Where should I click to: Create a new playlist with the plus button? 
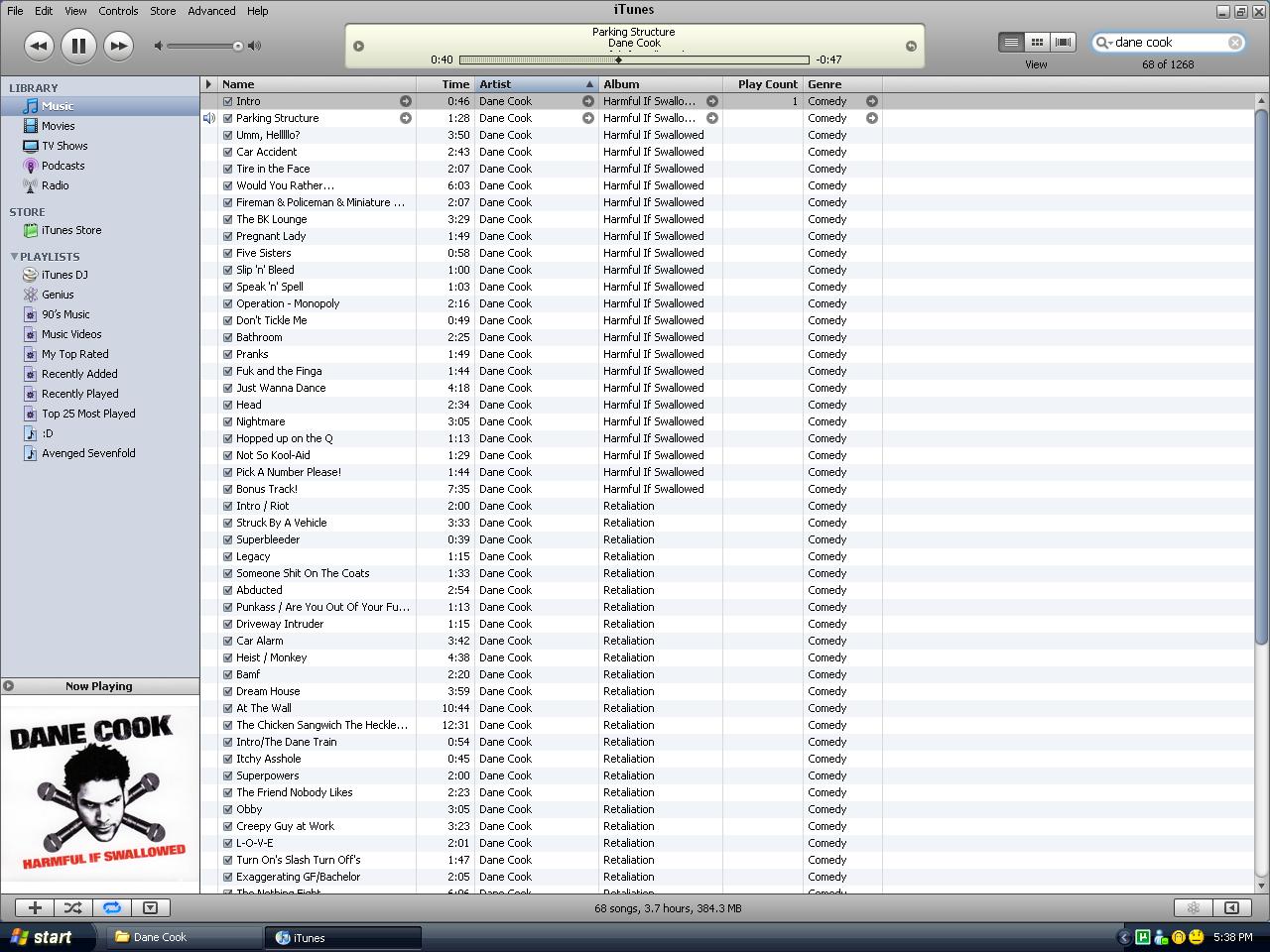pos(35,907)
